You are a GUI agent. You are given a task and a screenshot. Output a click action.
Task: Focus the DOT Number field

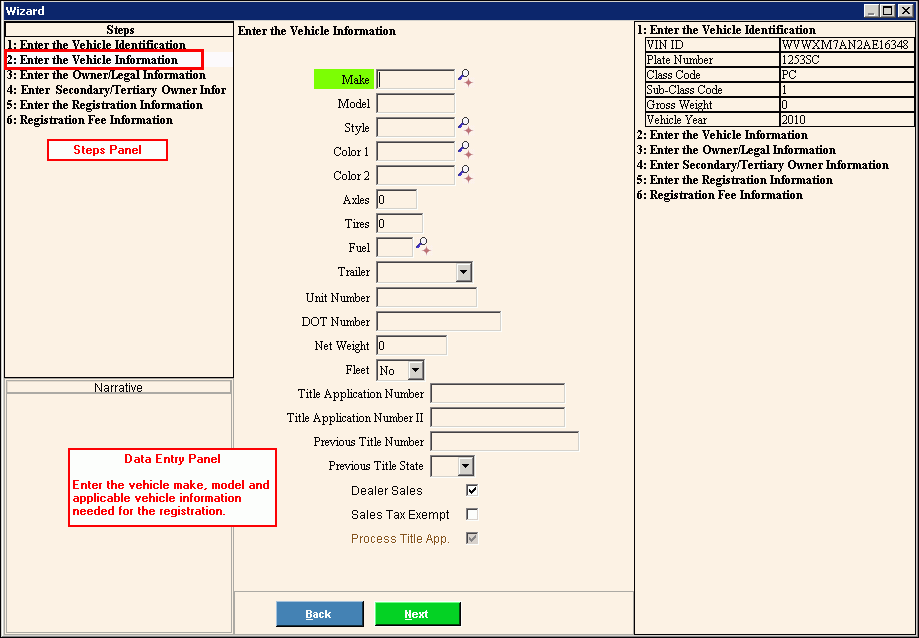(x=438, y=321)
